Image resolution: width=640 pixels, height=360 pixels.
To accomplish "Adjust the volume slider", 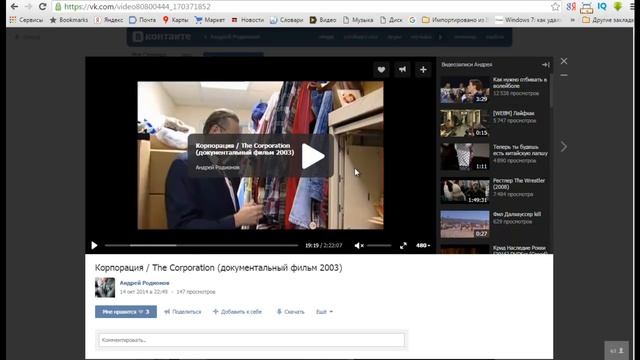I will (379, 245).
